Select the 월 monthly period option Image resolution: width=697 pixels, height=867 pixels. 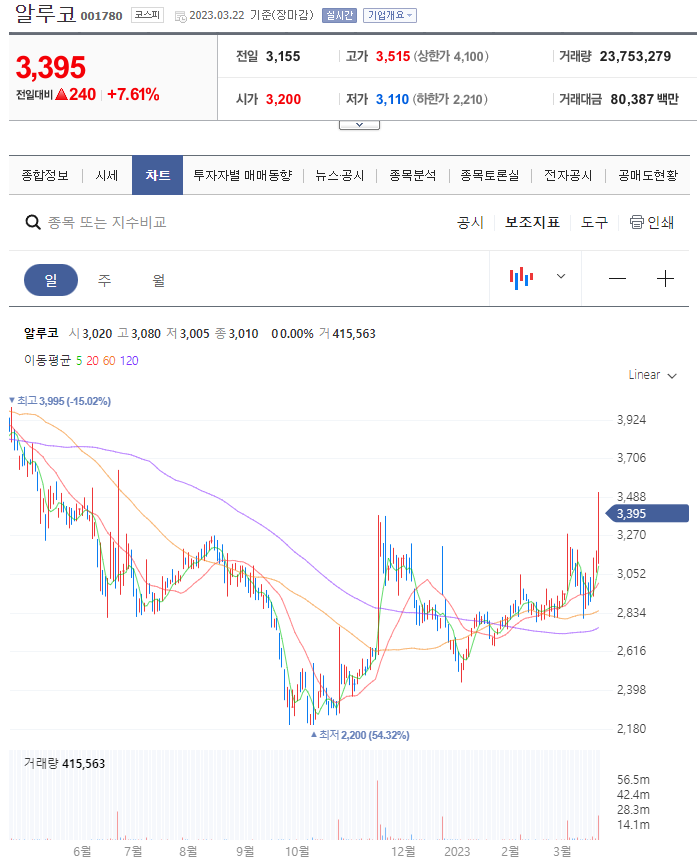click(159, 280)
